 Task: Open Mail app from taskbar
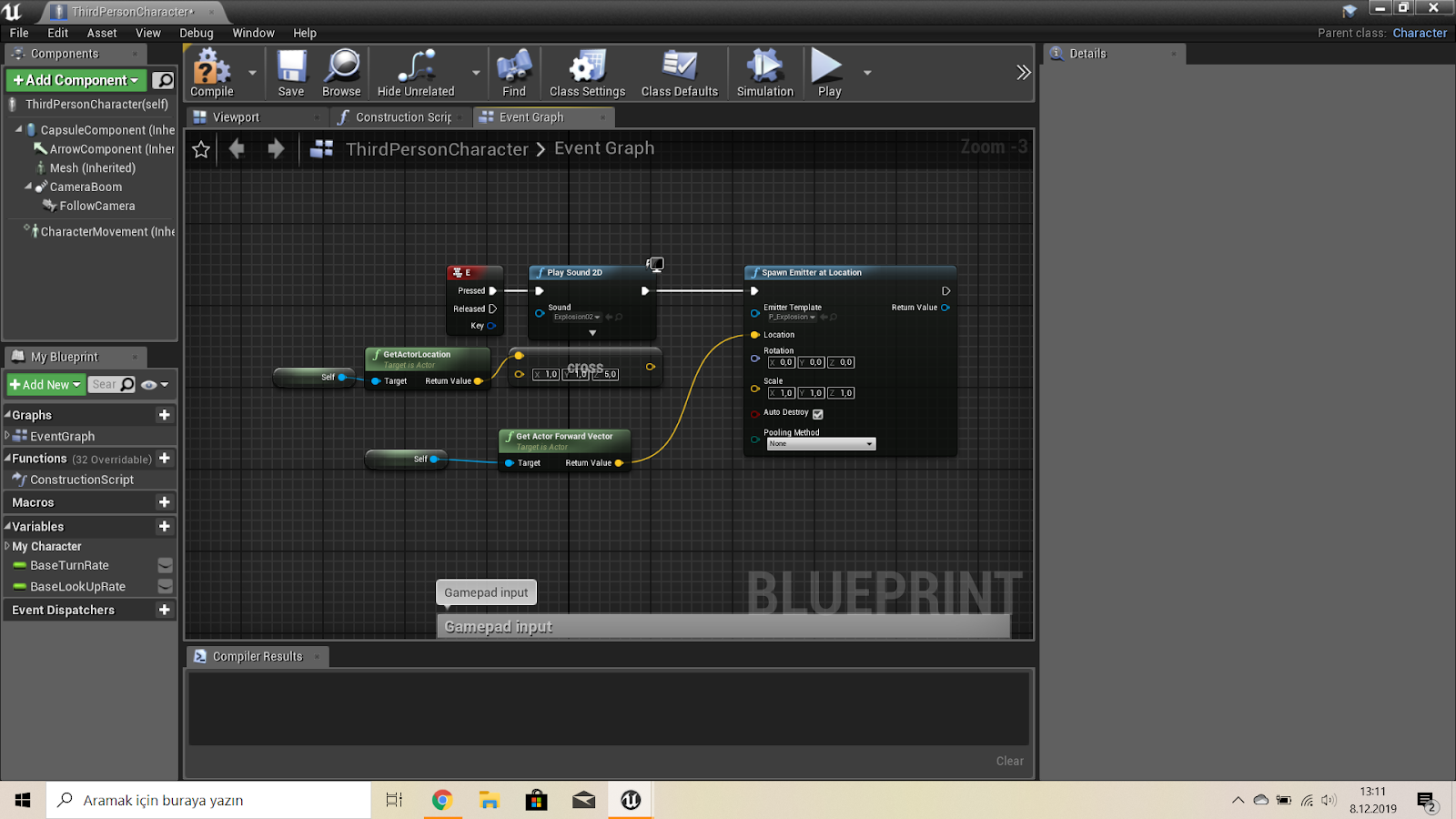pyautogui.click(x=584, y=800)
